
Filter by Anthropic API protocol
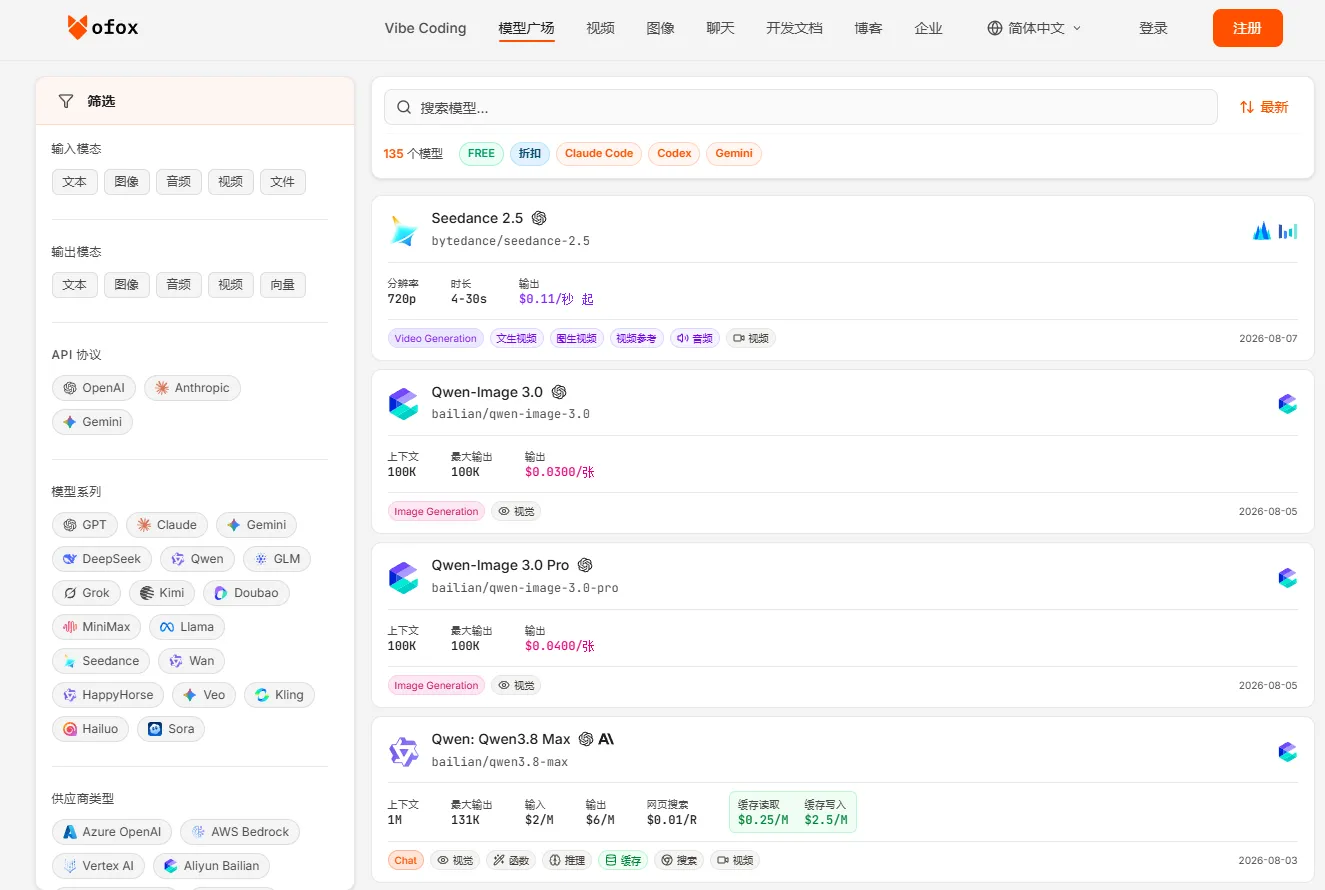coord(192,388)
